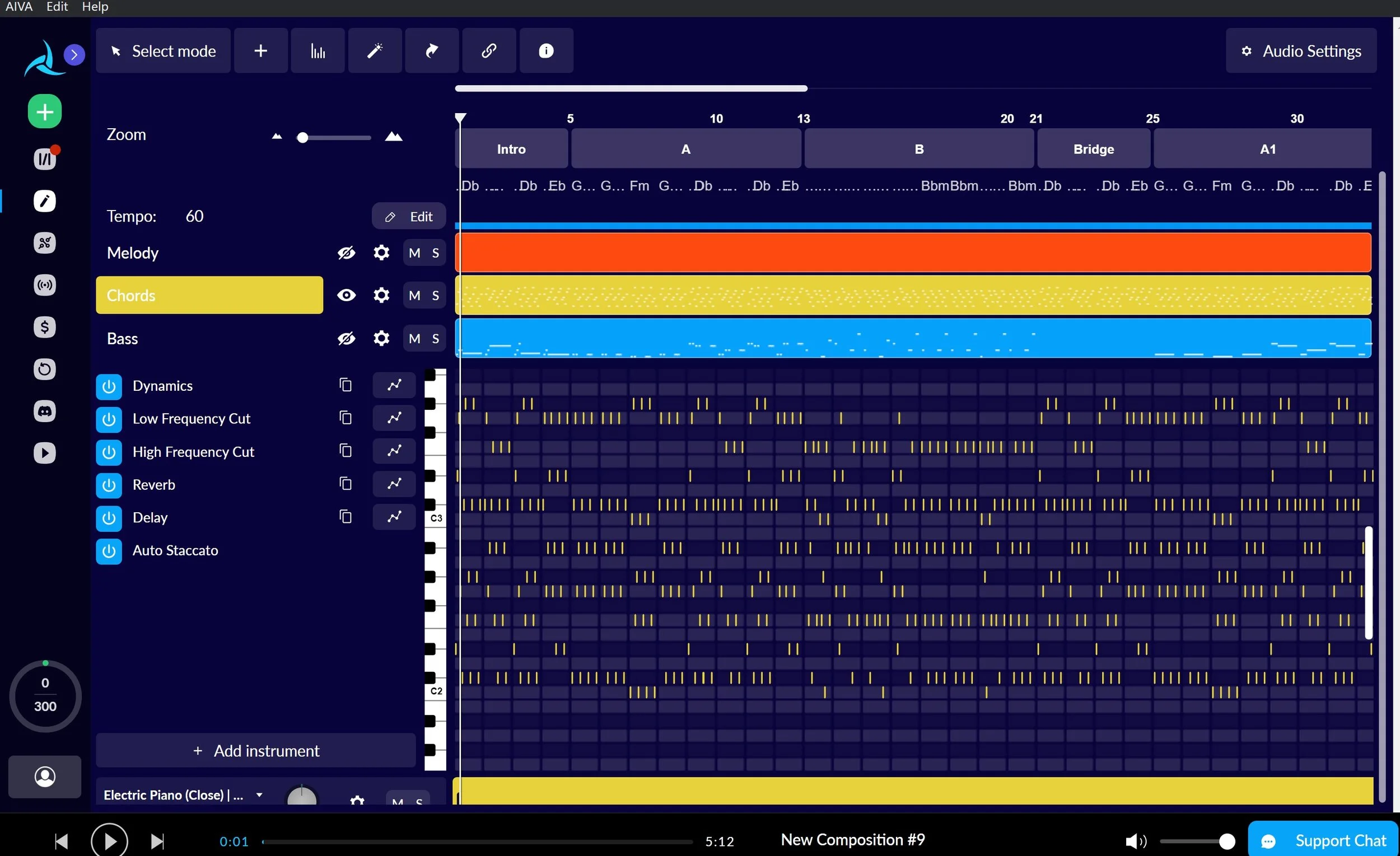
Task: Open the Edit menu
Action: 57,7
